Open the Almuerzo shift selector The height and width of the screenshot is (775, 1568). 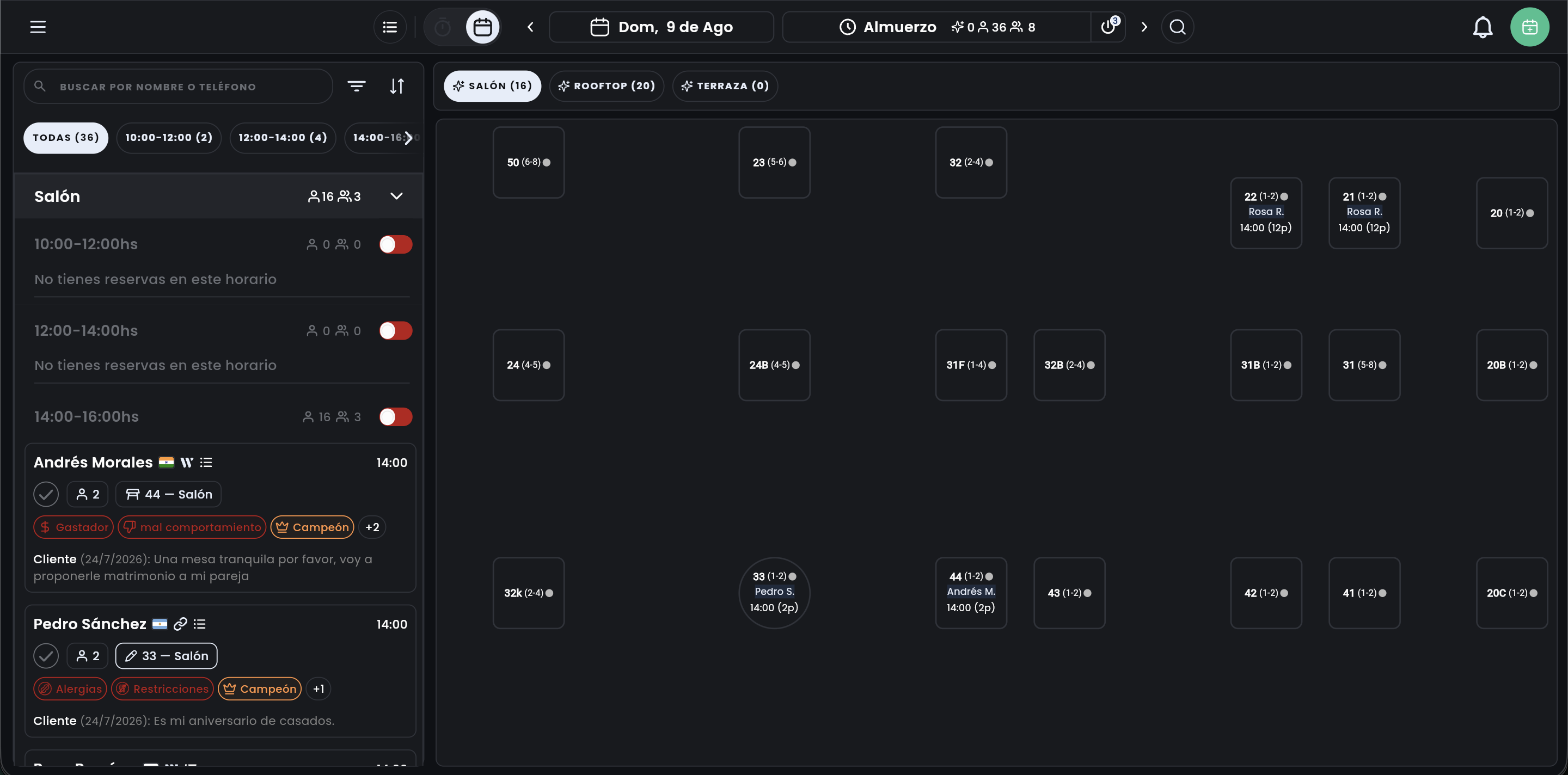(x=936, y=27)
